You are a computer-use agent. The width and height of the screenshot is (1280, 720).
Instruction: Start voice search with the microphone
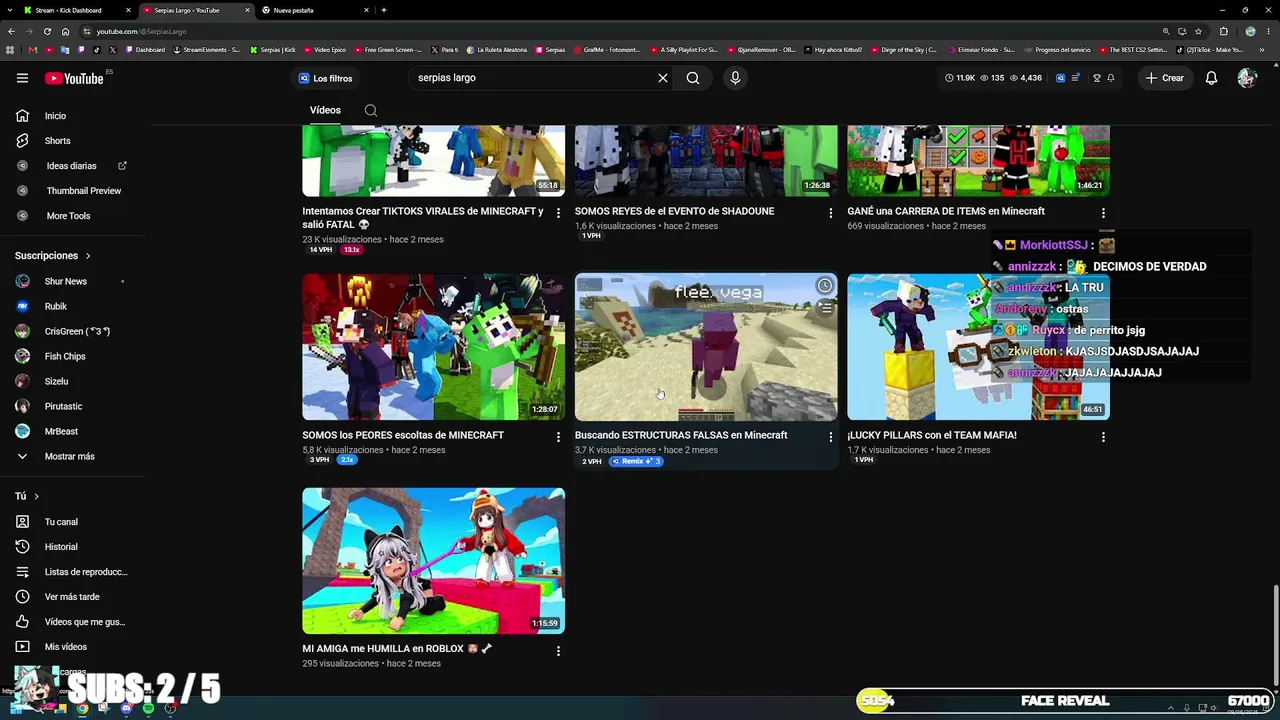[x=735, y=78]
